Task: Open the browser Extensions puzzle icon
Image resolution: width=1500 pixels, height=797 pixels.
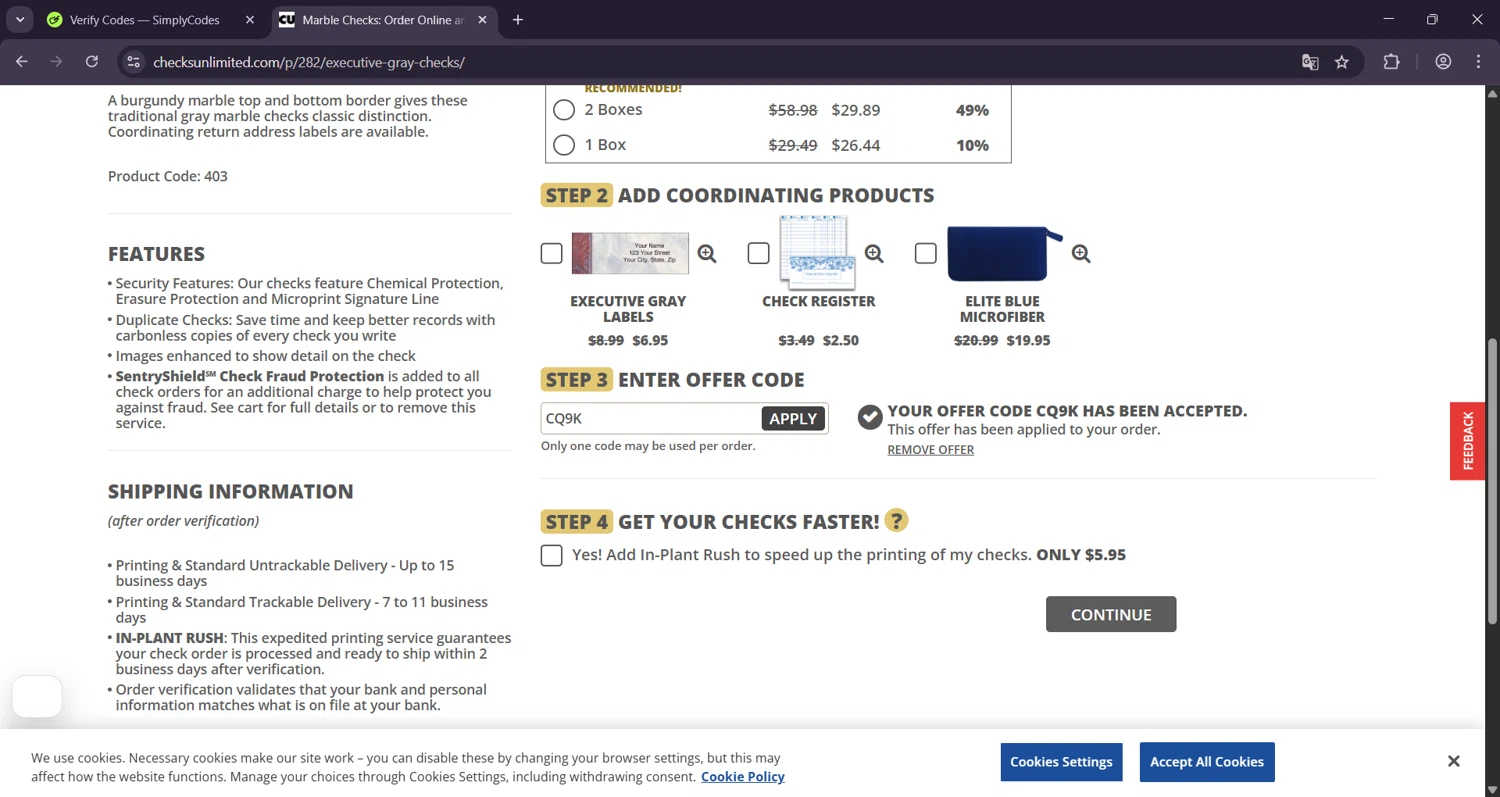Action: point(1391,62)
